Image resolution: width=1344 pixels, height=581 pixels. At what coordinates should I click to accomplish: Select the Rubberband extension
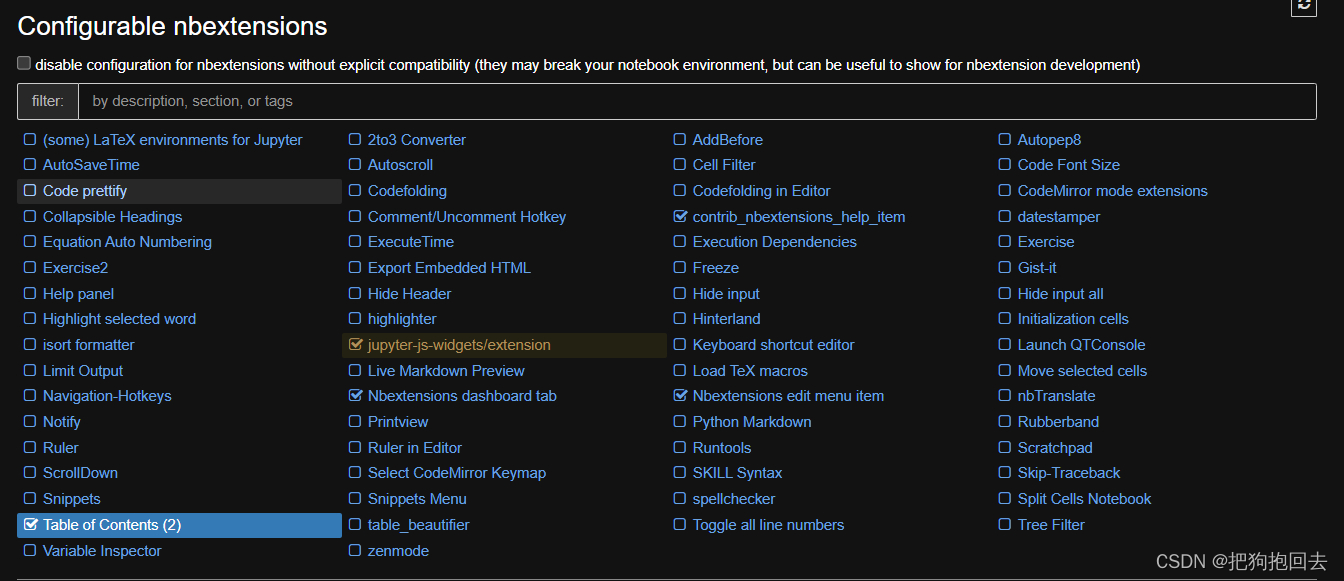pos(1058,422)
